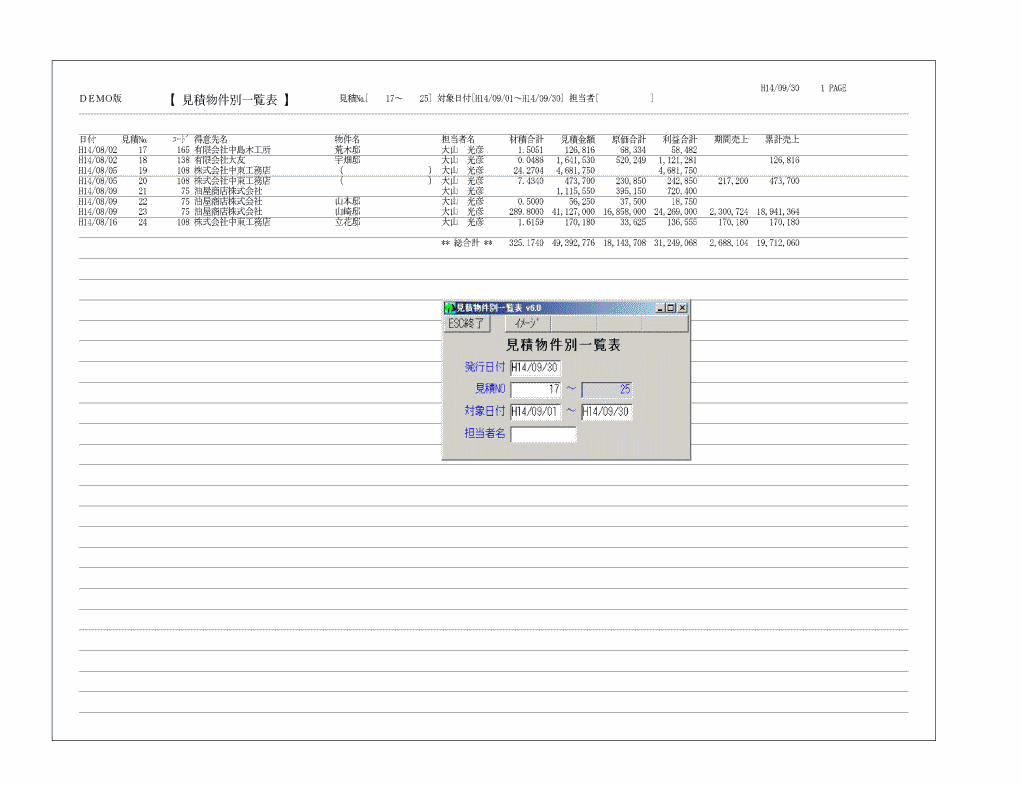Click grand total profit 31,249,068
The image size is (1021, 786).
coord(676,243)
